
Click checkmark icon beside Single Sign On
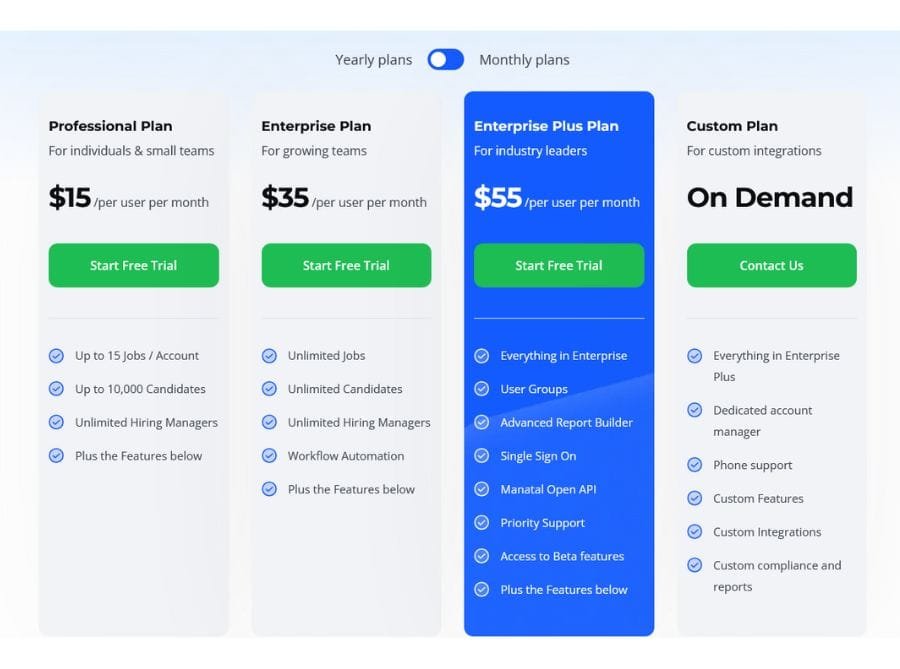(481, 456)
